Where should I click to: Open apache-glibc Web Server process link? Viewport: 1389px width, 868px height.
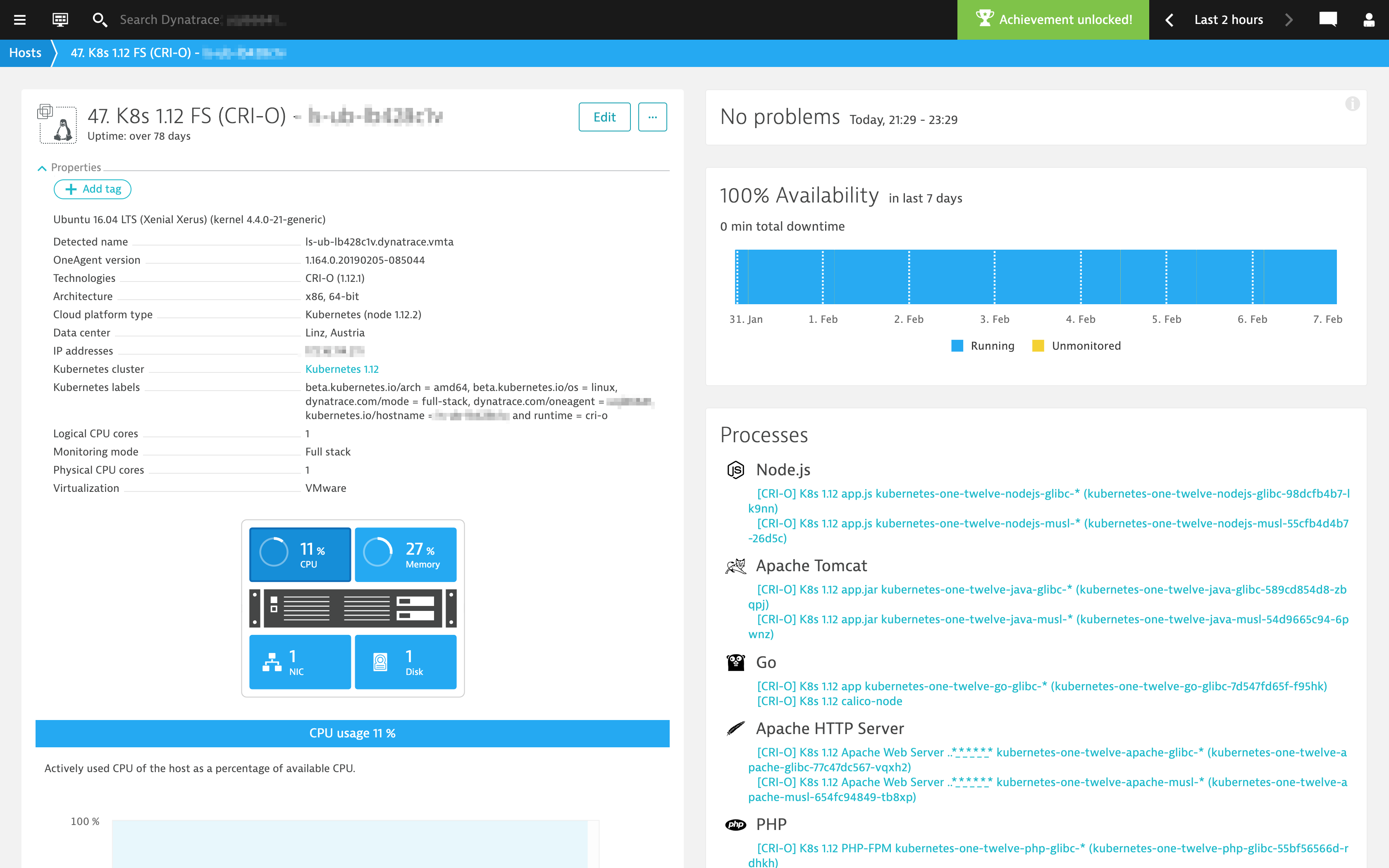(x=1048, y=760)
